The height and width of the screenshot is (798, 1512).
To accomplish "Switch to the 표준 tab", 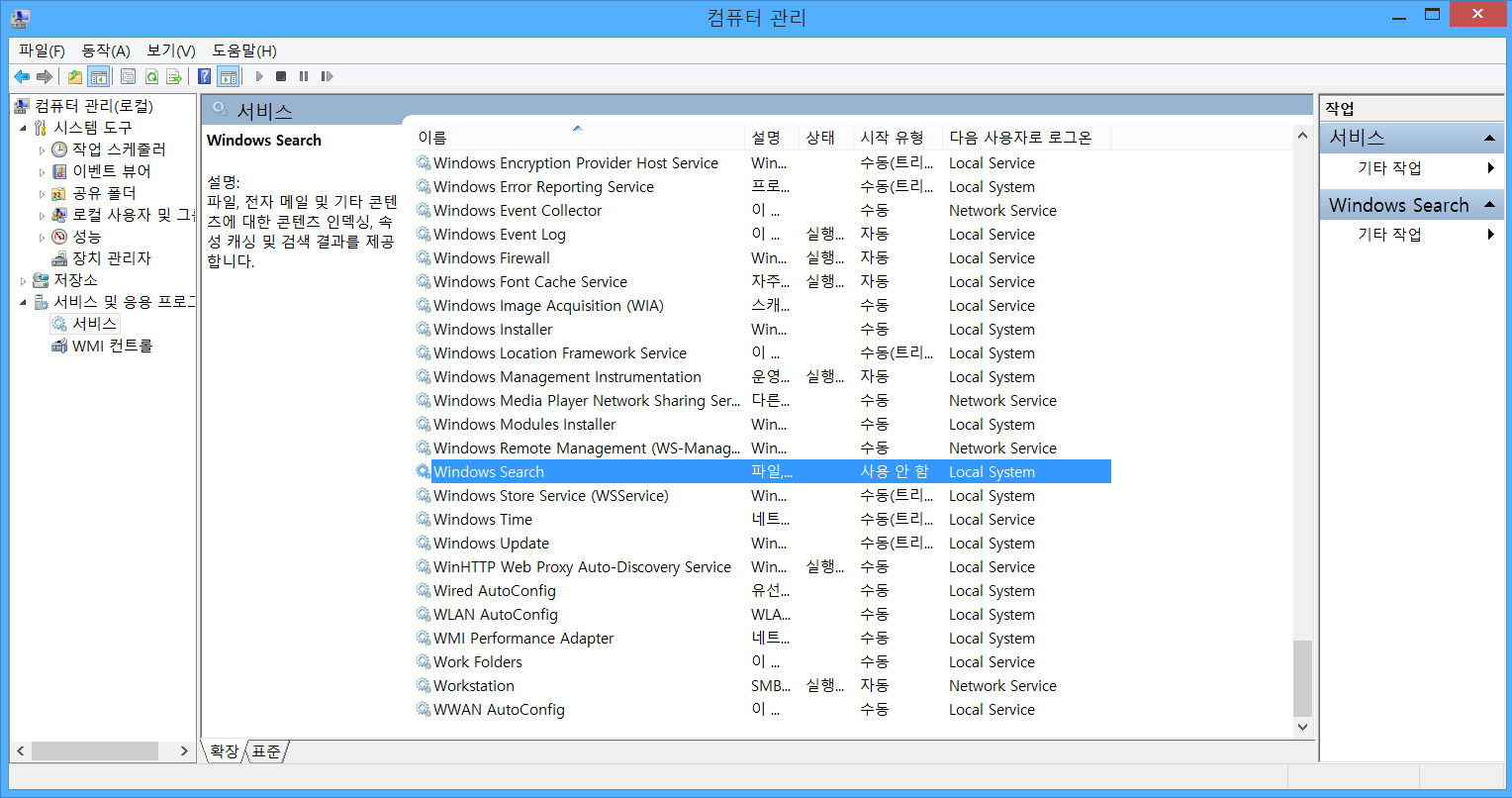I will (266, 751).
